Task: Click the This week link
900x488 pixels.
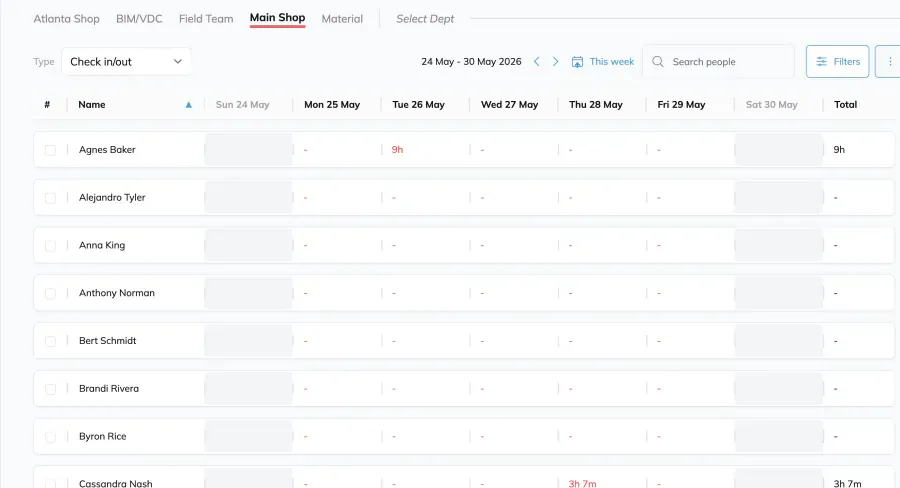Action: click(611, 61)
